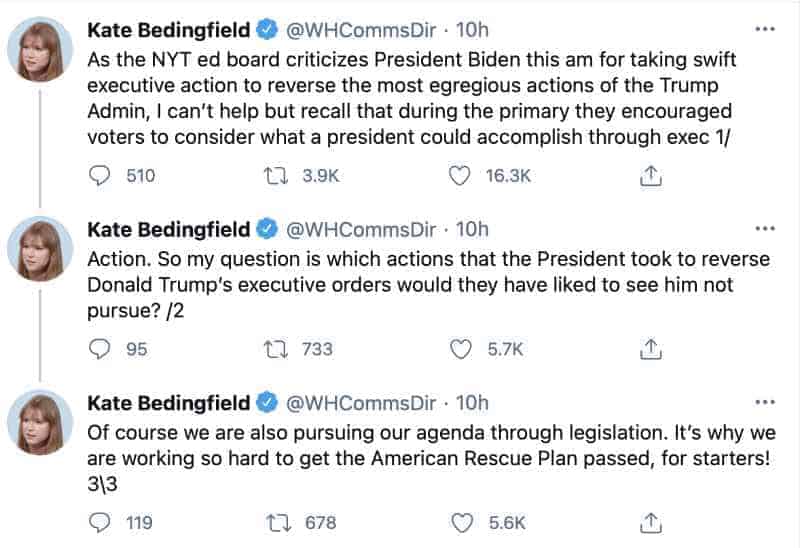Viewport: 800px width, 548px height.
Task: Retweet the third tweet showing 678 retweets
Action: [279, 523]
